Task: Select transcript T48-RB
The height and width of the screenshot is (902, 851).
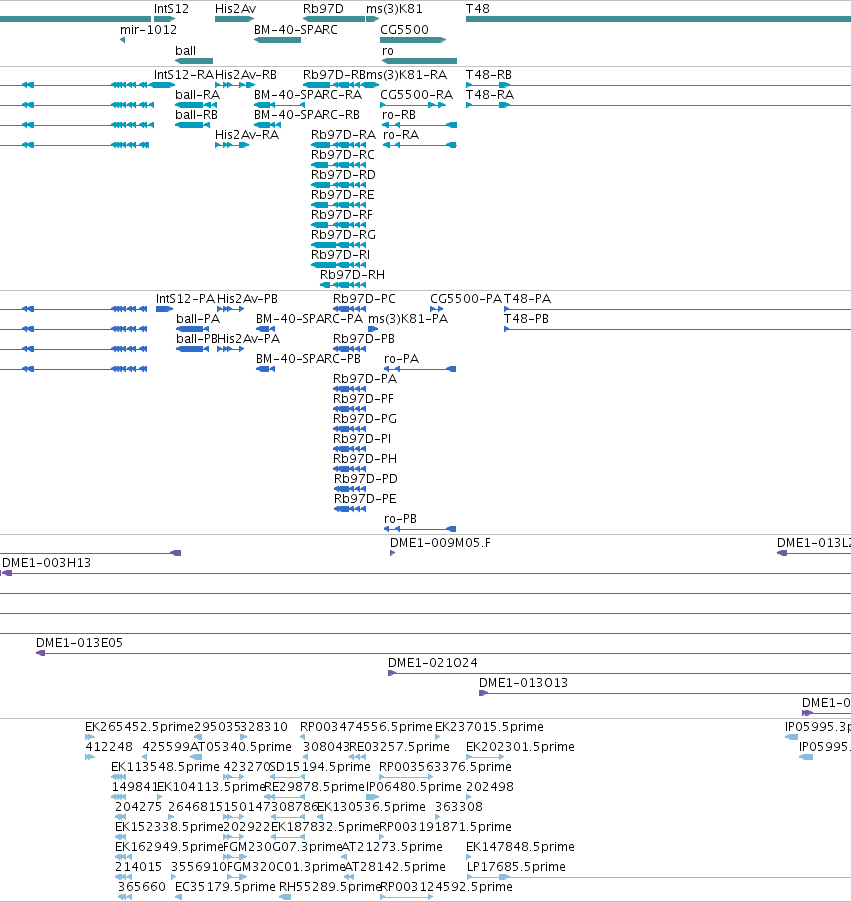Action: click(x=489, y=75)
